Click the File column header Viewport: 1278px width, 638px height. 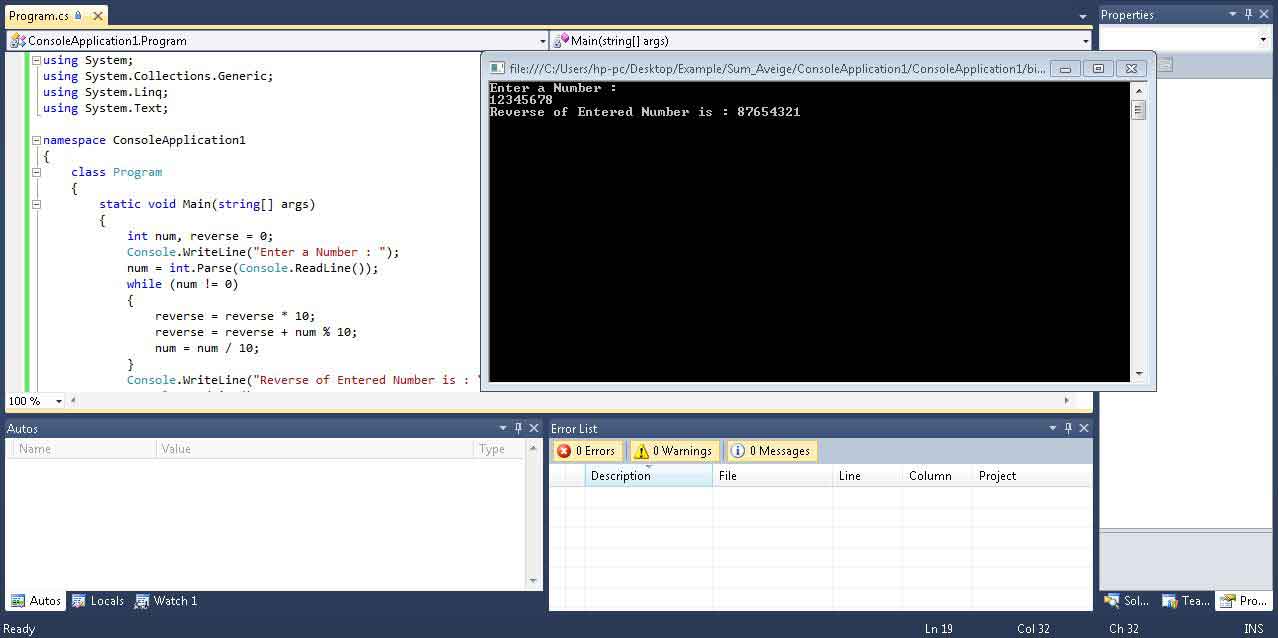click(x=771, y=476)
